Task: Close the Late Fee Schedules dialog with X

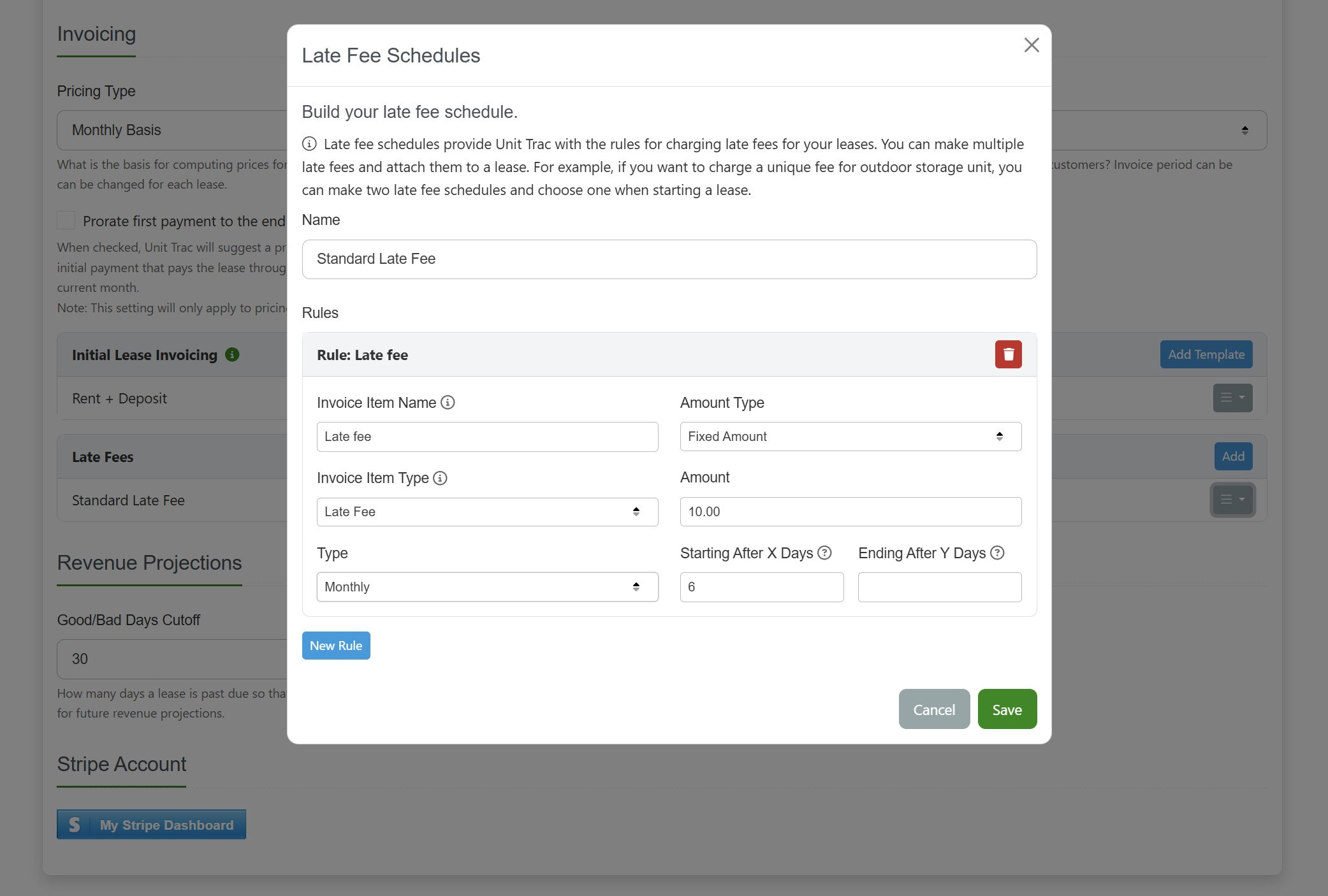Action: point(1031,45)
